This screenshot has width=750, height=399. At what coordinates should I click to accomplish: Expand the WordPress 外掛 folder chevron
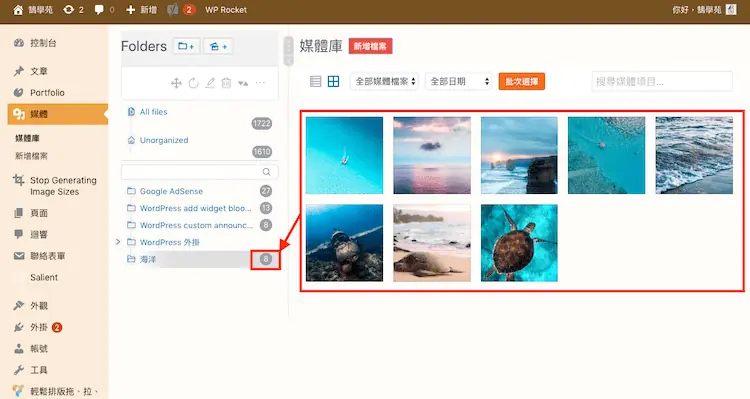coord(118,242)
